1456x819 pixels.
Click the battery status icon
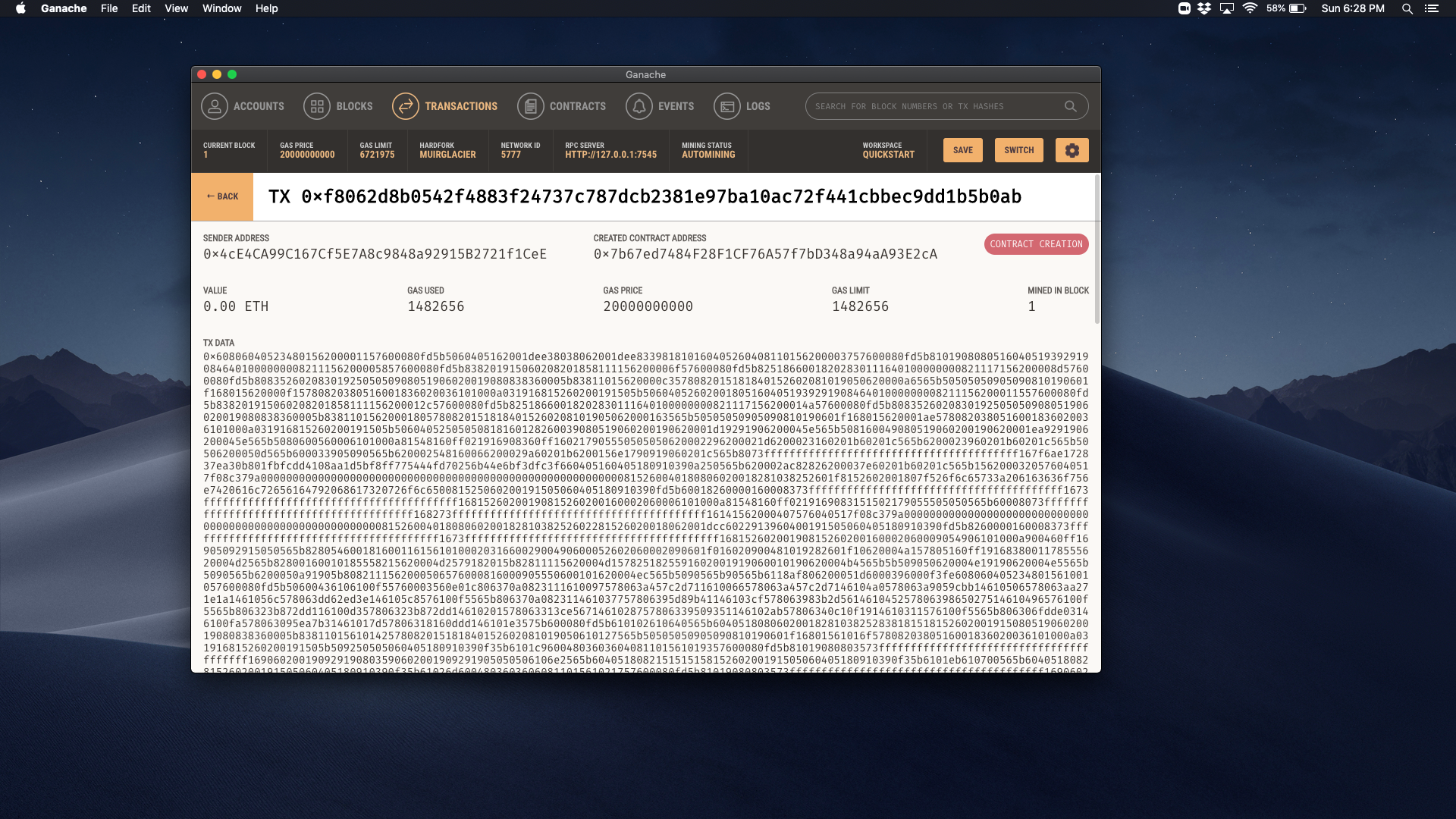[1298, 8]
